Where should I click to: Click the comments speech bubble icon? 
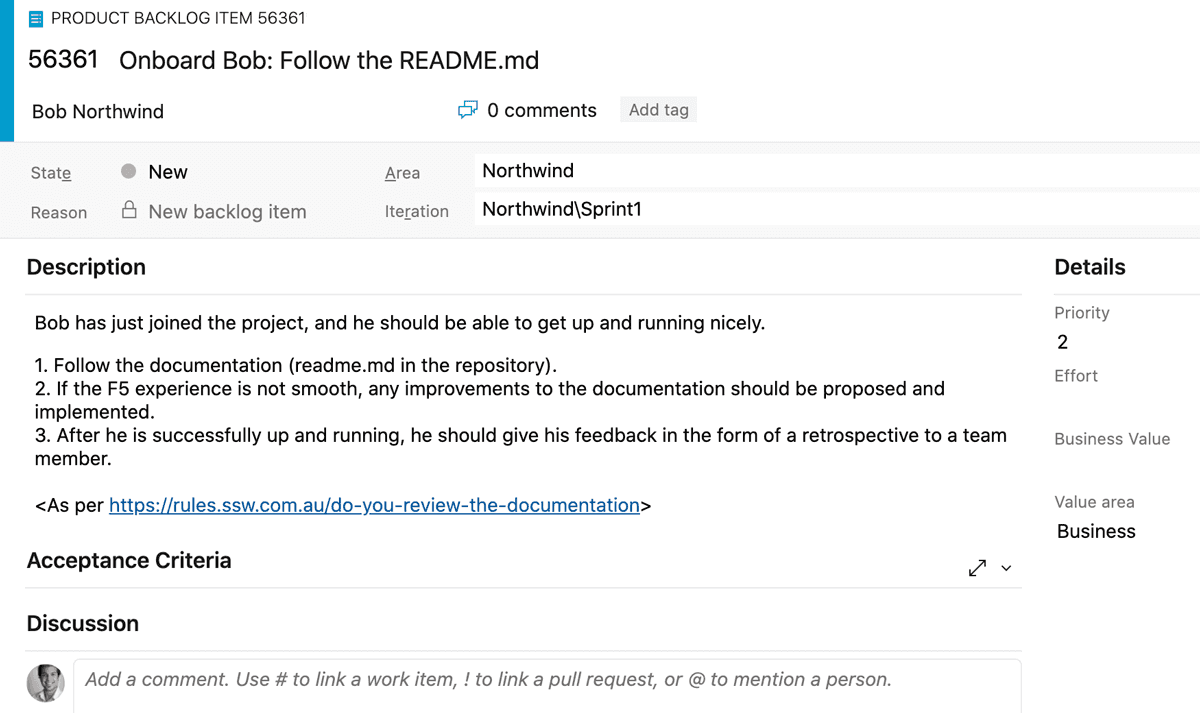467,110
